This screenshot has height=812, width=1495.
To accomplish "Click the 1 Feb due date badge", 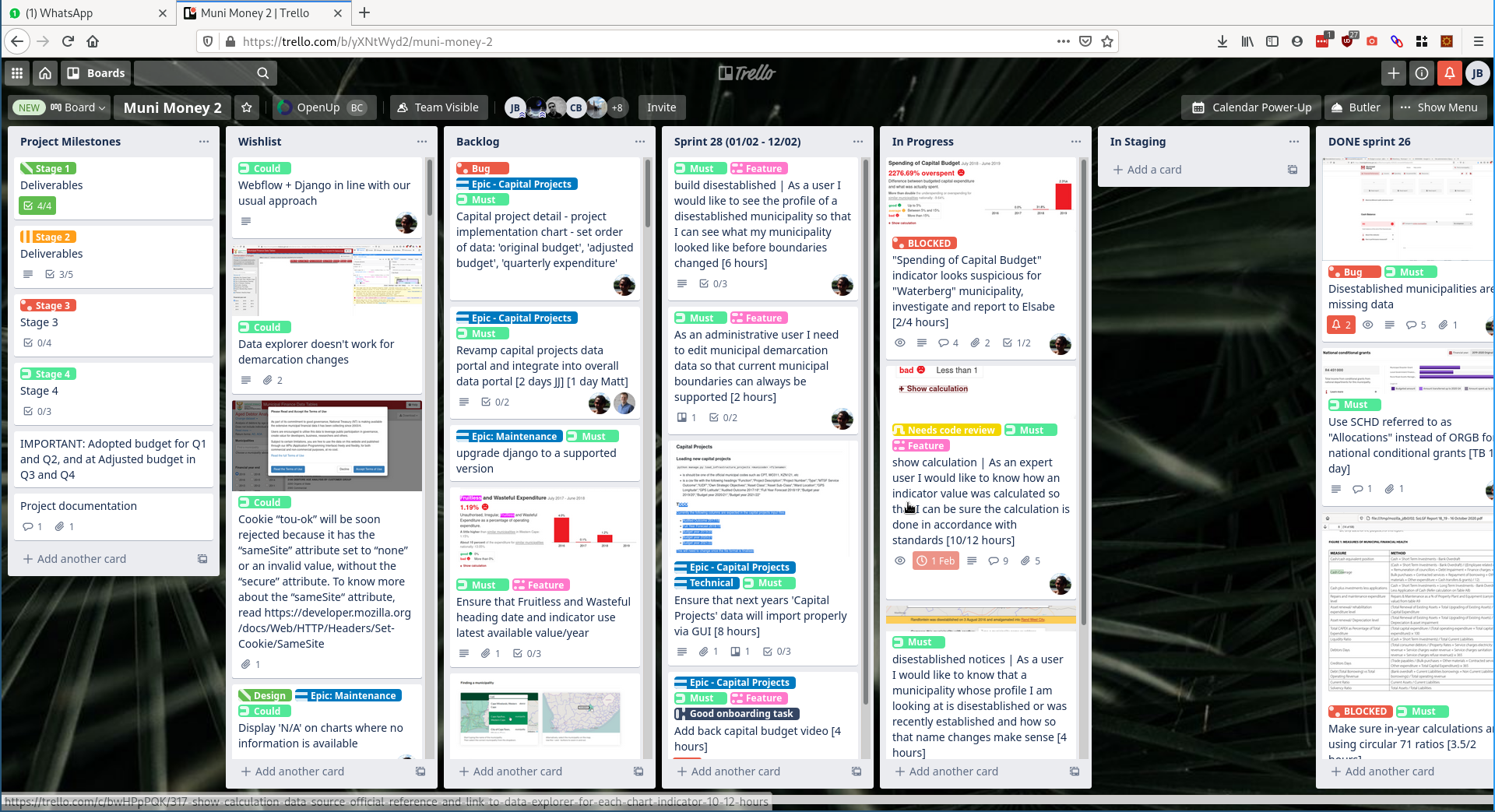I will tap(936, 561).
